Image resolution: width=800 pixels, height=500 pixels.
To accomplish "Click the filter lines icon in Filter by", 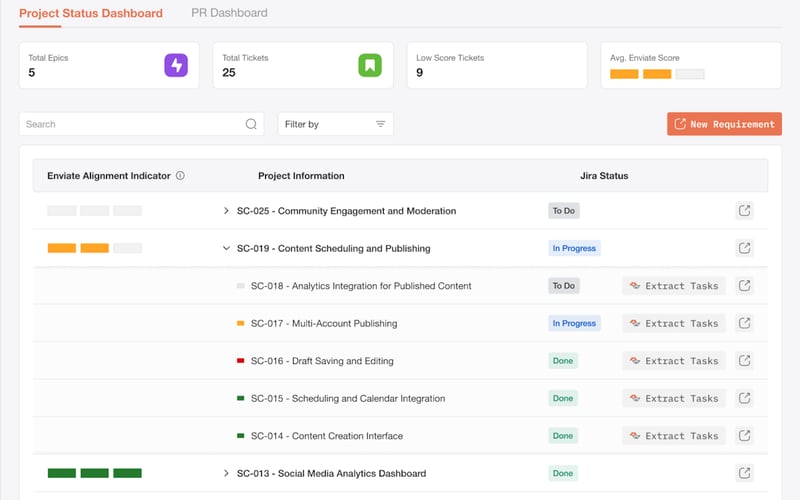I will click(x=381, y=124).
